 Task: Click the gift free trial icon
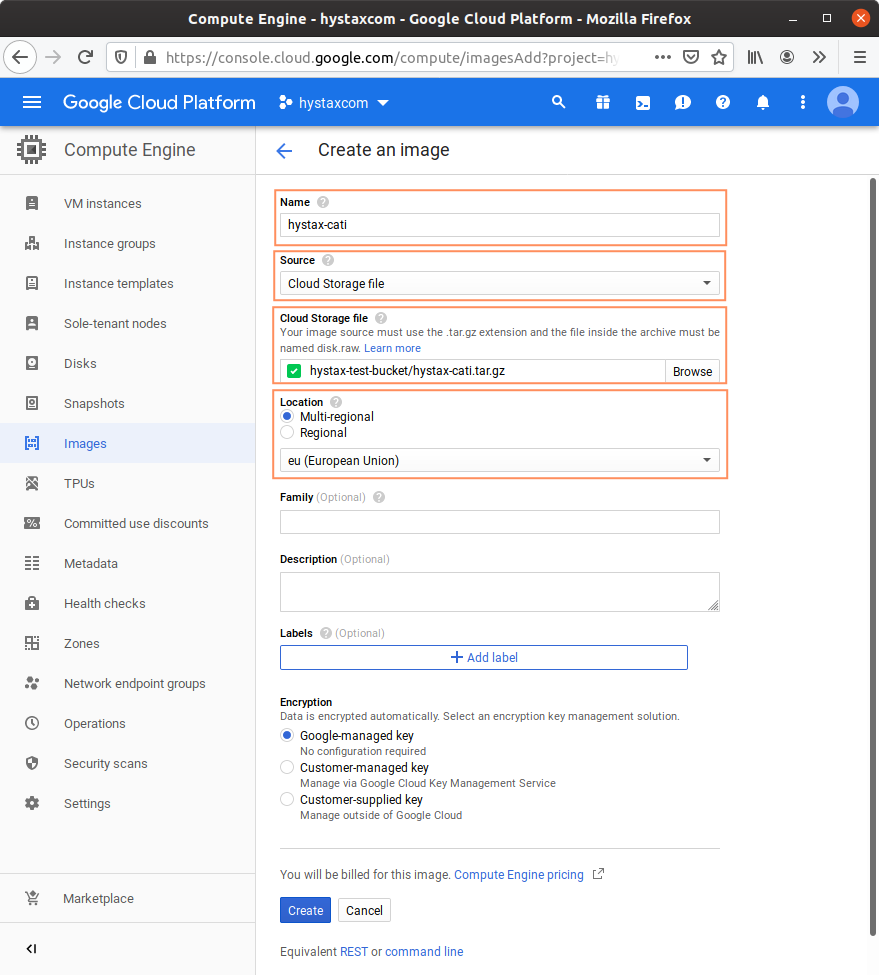[602, 102]
